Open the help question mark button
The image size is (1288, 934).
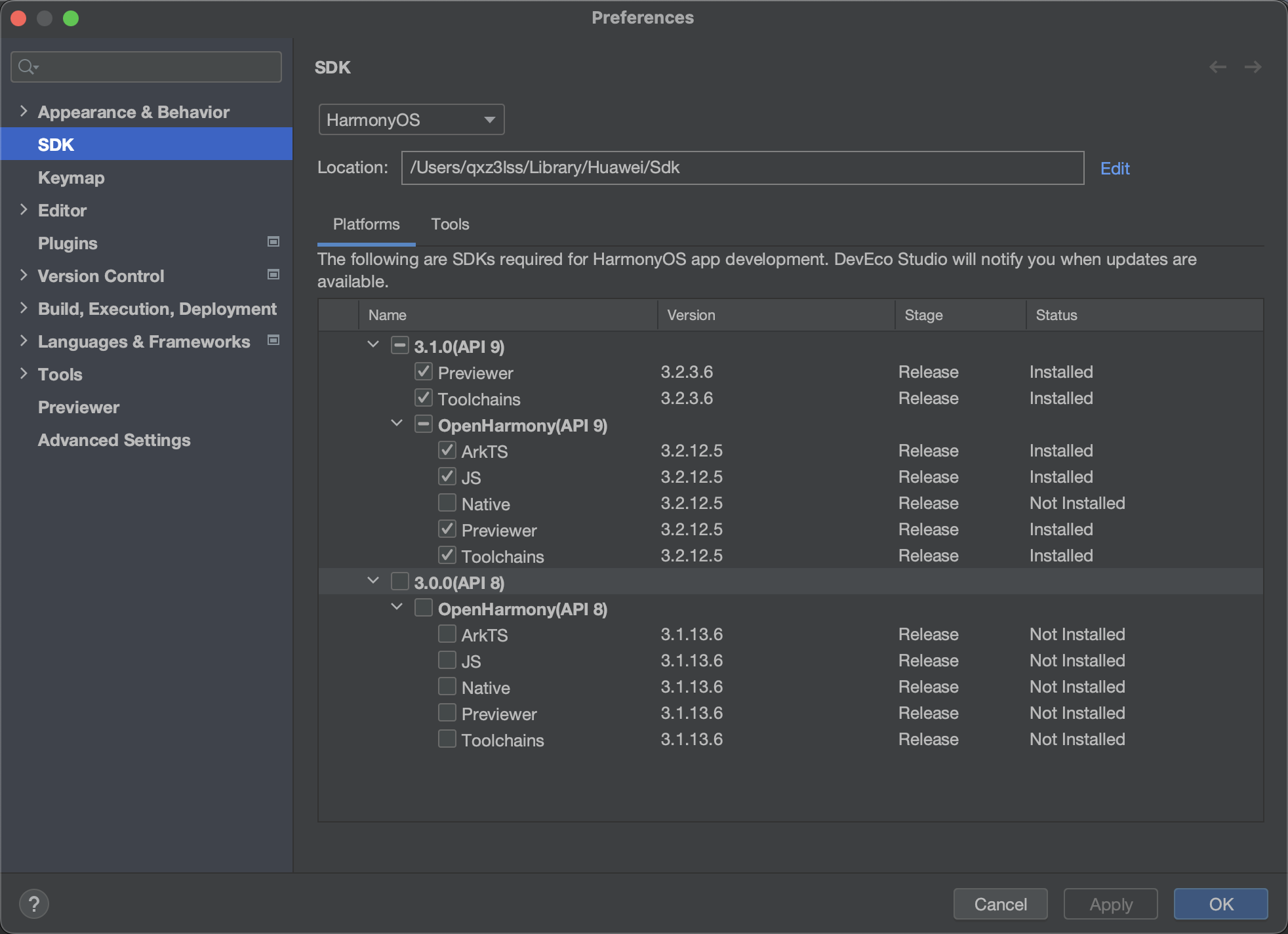34,904
